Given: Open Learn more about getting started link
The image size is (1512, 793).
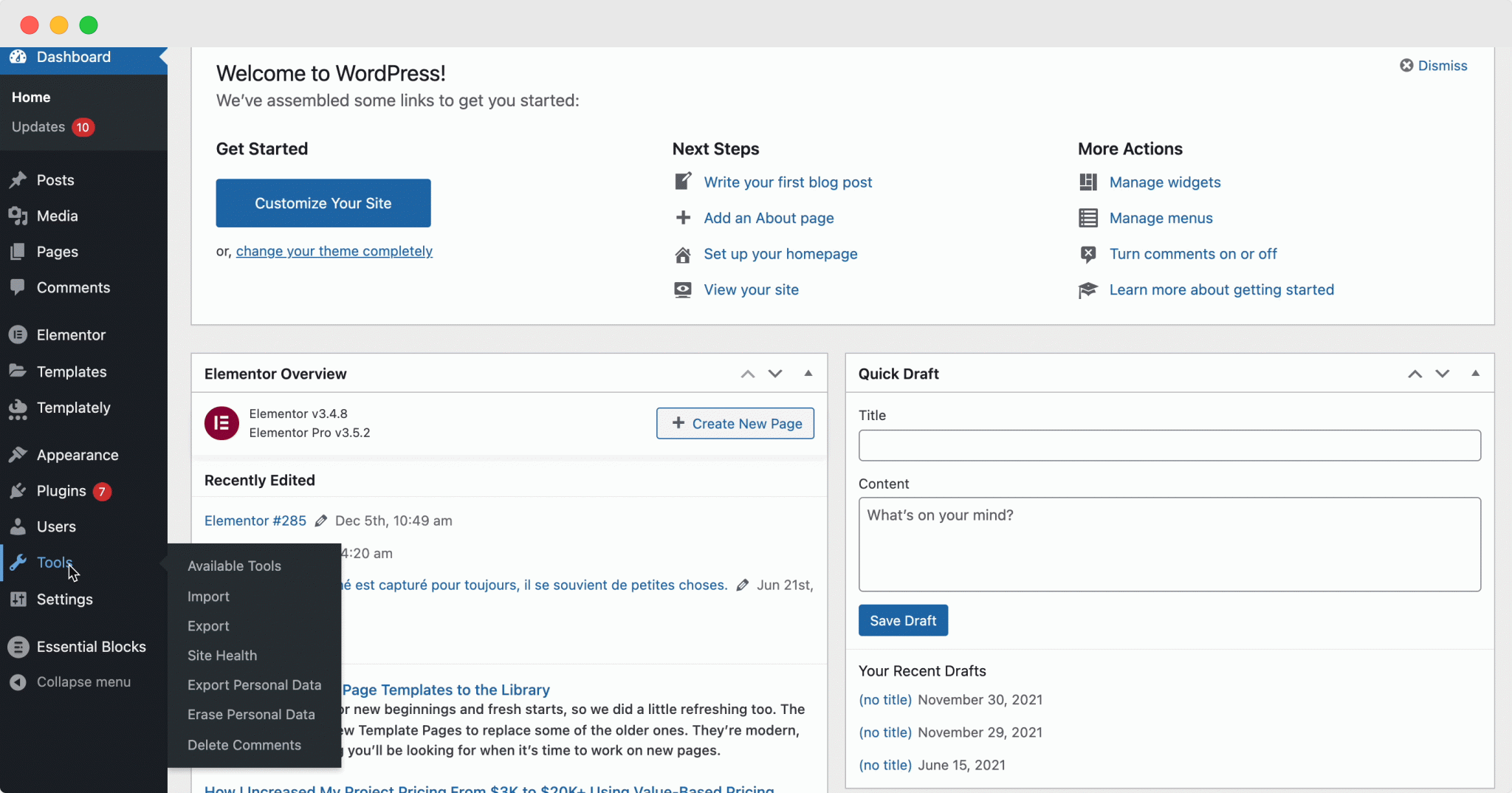Looking at the screenshot, I should (x=1222, y=289).
